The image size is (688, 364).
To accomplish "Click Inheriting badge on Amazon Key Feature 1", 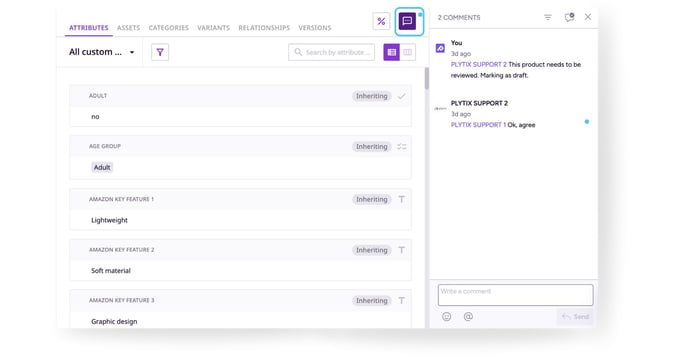I will [x=372, y=199].
